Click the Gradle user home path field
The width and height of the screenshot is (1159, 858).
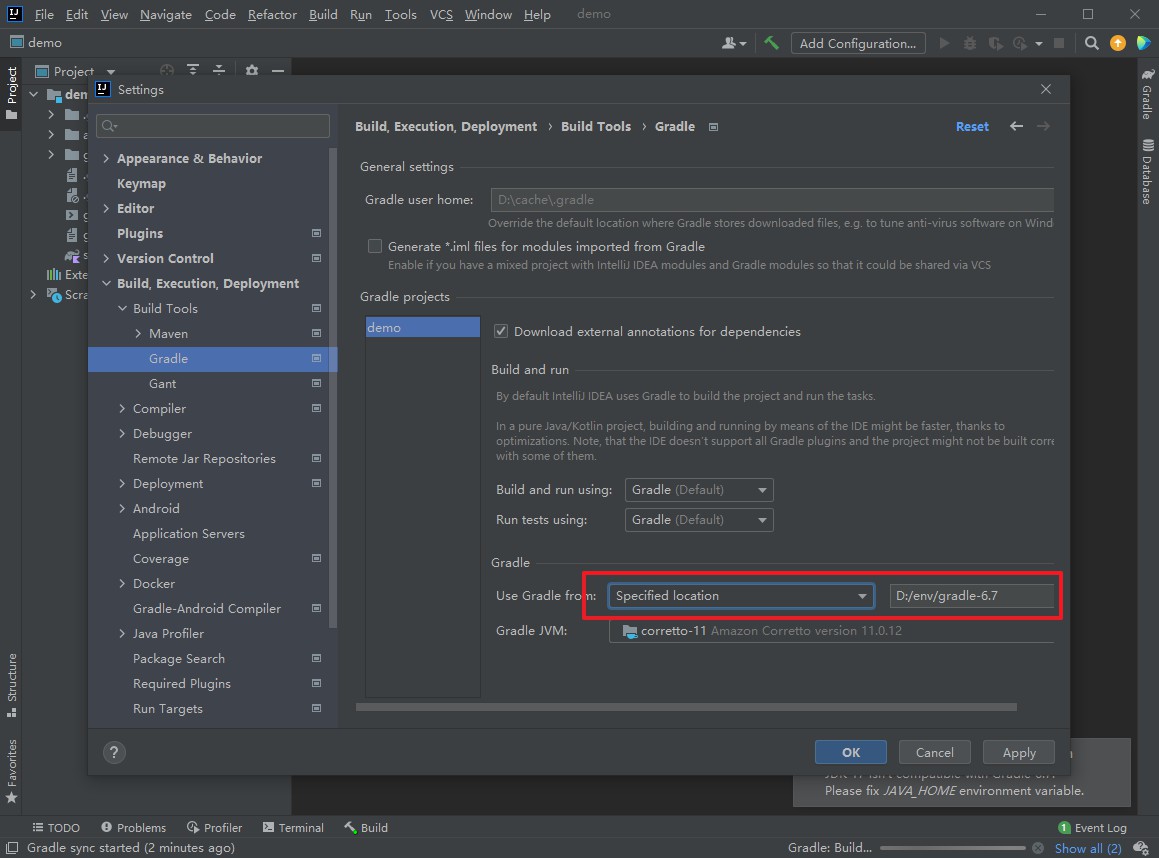[772, 200]
